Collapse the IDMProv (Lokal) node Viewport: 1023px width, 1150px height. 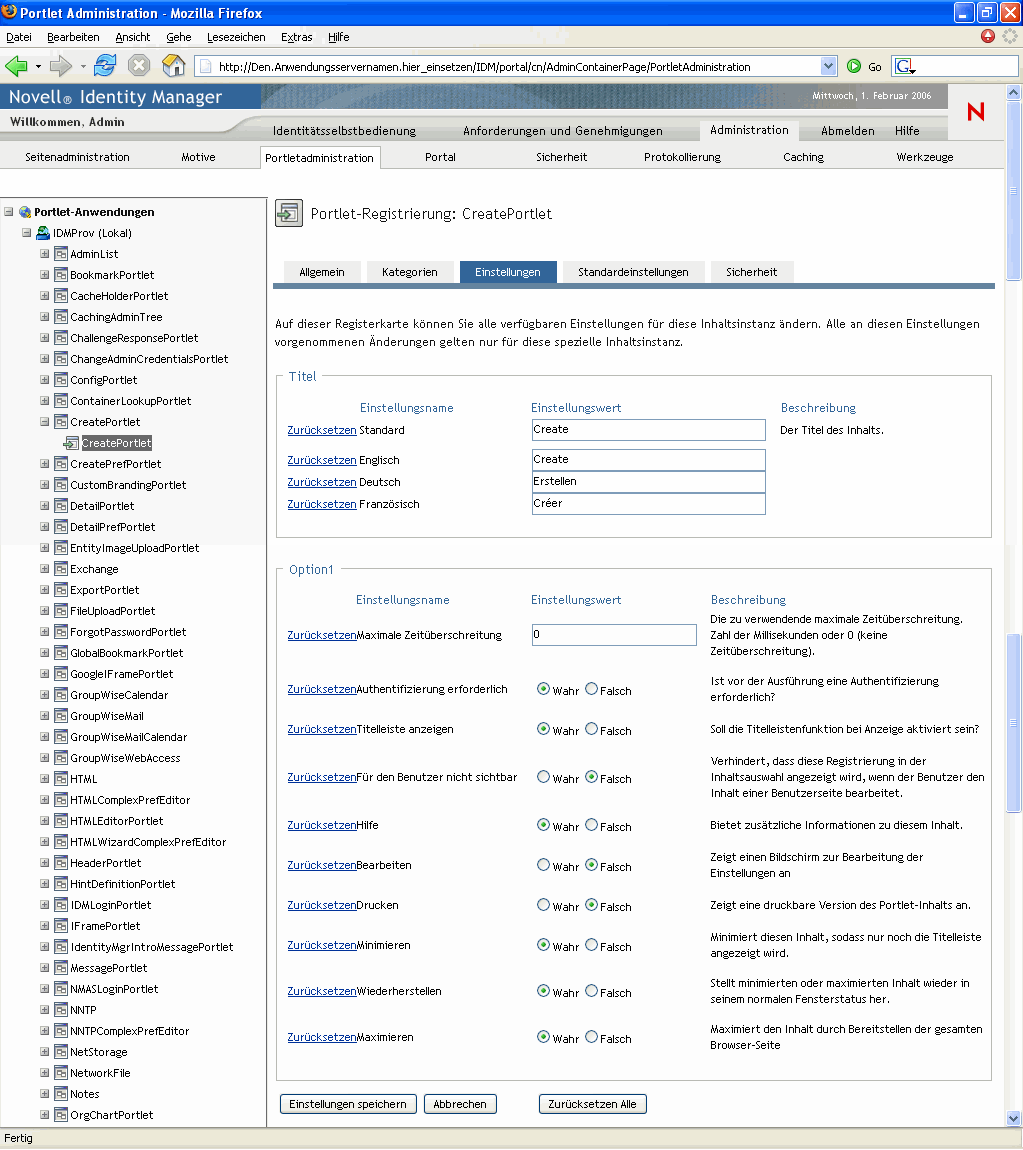coord(26,232)
